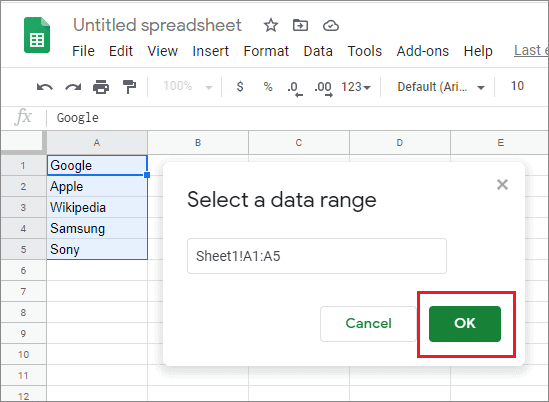This screenshot has width=549, height=402.
Task: Increase decimal places
Action: (x=323, y=88)
